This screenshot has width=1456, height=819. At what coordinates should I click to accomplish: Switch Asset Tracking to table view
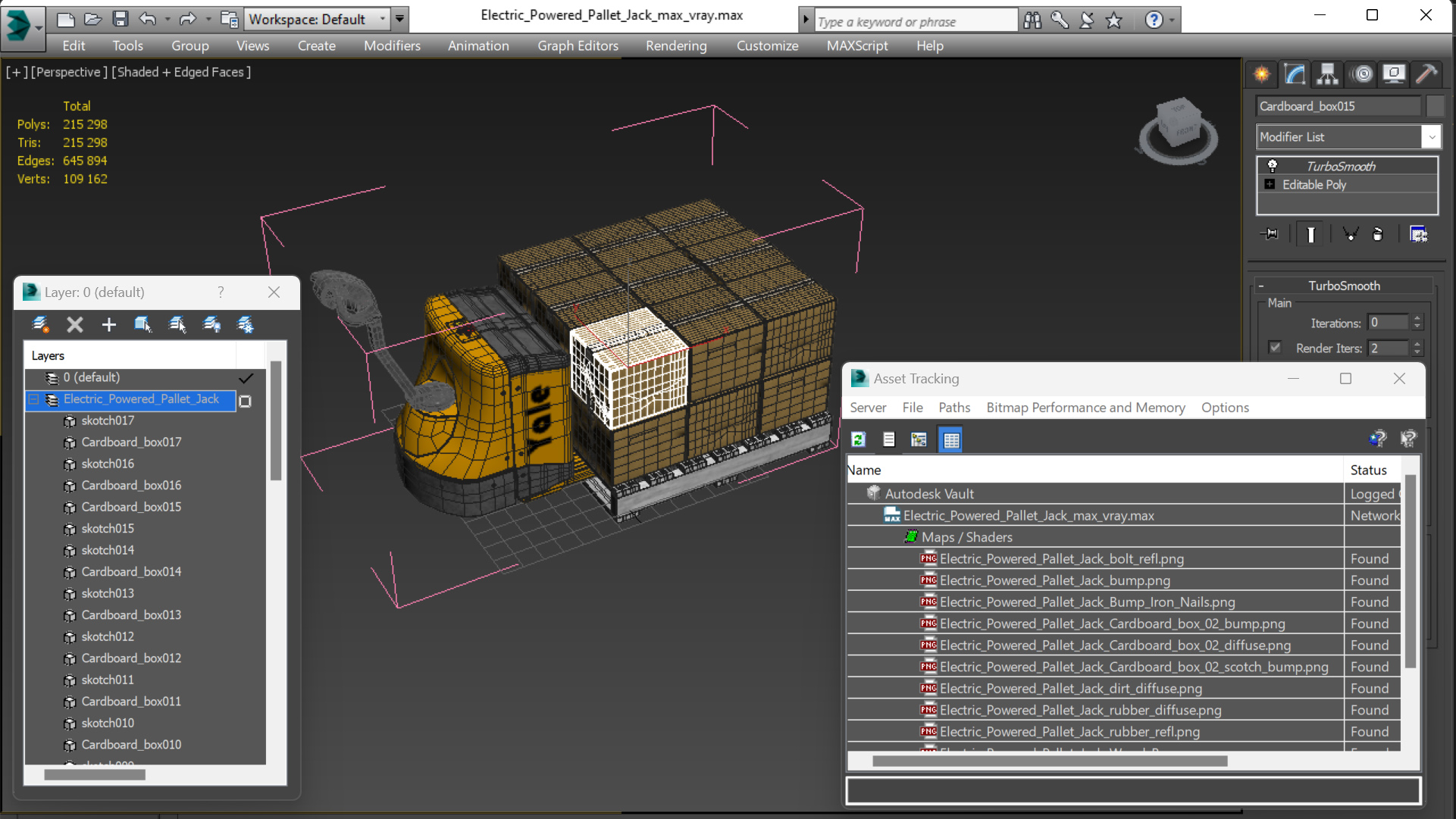pyautogui.click(x=950, y=439)
